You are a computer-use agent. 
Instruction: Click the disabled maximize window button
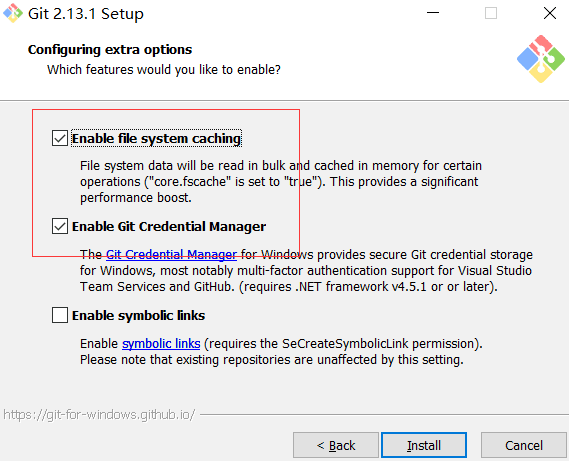point(491,13)
